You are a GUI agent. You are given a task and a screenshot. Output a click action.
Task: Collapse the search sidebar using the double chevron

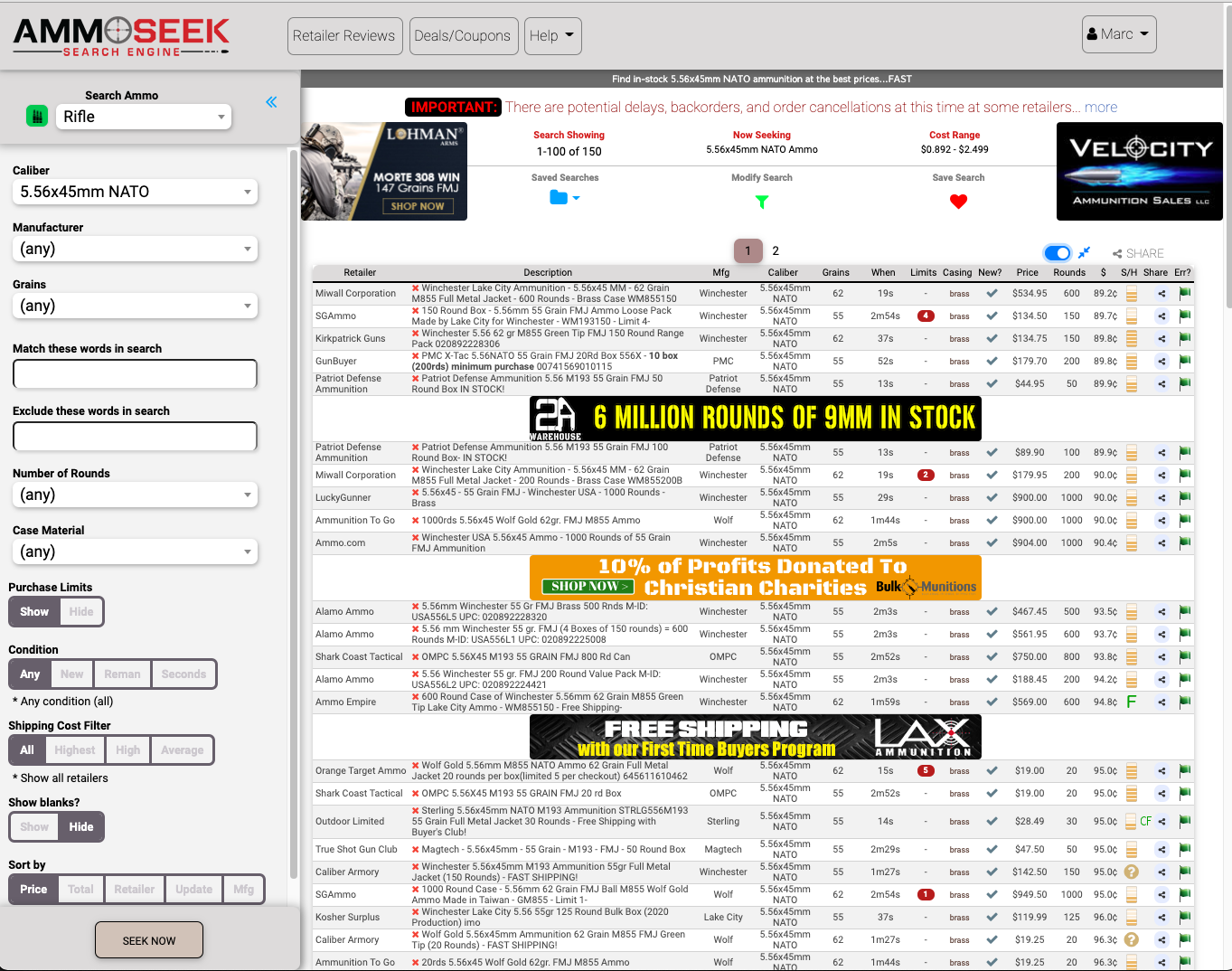point(271,102)
